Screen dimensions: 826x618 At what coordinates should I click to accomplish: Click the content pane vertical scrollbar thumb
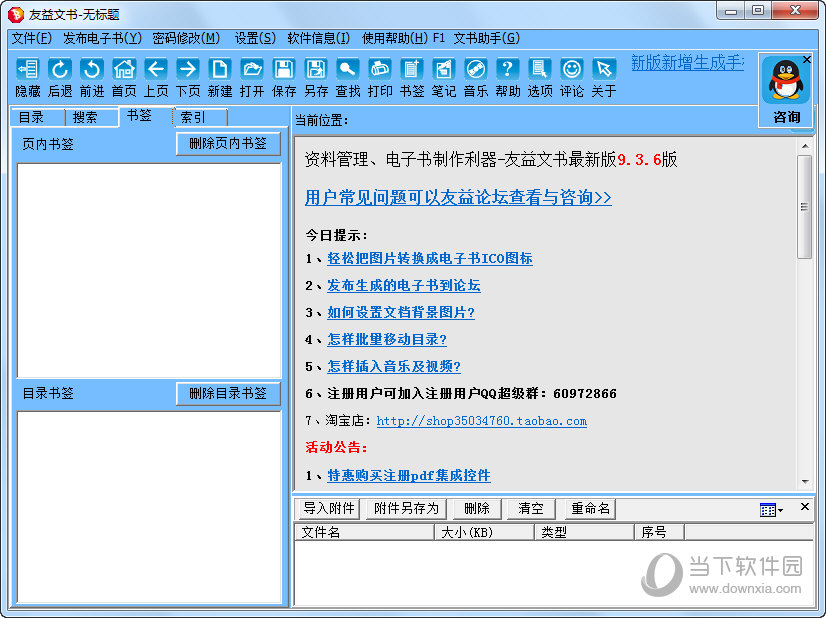tap(804, 207)
